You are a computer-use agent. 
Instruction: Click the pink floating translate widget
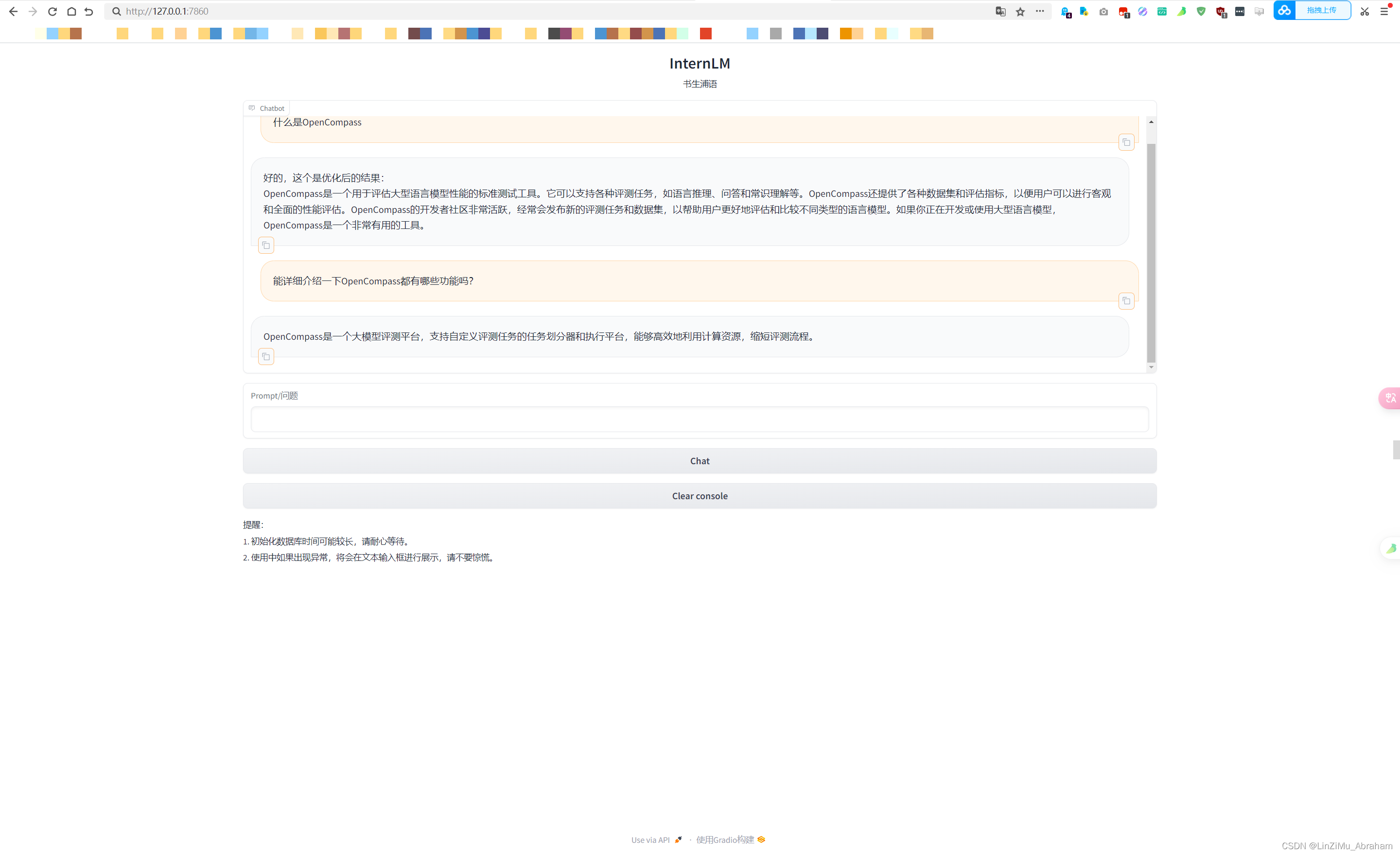tap(1390, 398)
